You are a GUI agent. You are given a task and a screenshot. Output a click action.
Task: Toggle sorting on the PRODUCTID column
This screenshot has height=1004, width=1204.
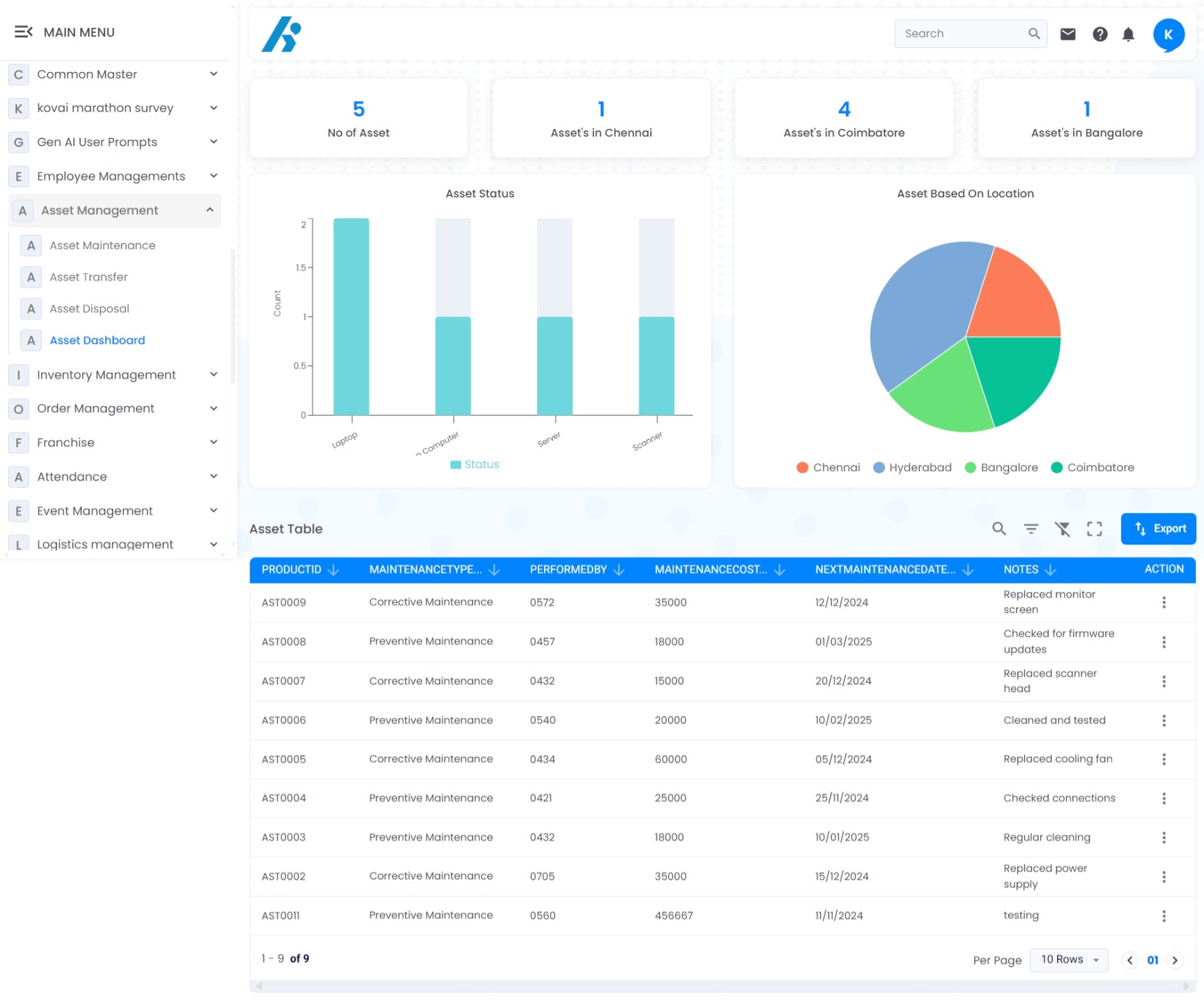(x=335, y=569)
